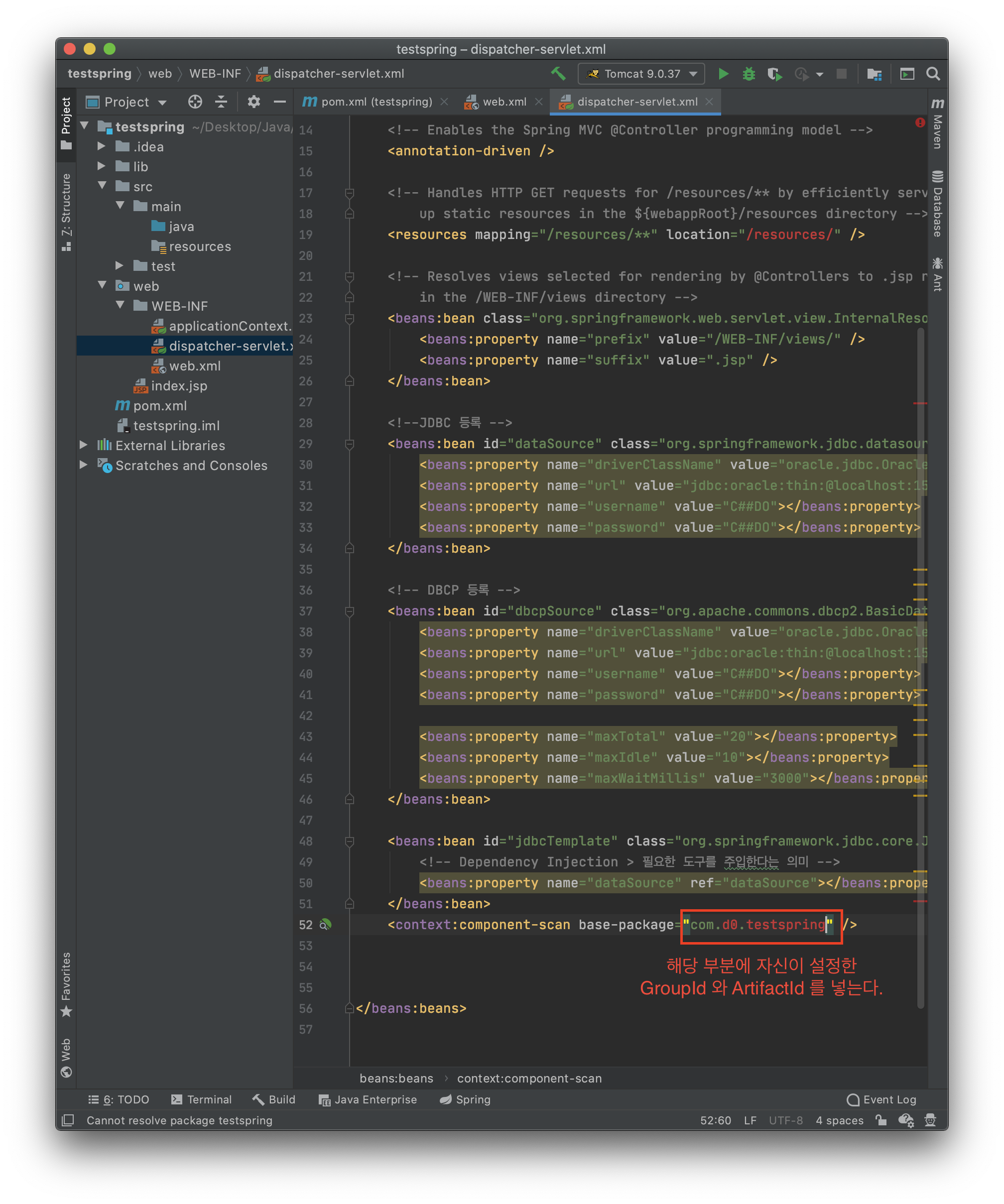Run the Tomcat configuration with the green play button
Screen dimensions: 1004x1204
point(723,74)
